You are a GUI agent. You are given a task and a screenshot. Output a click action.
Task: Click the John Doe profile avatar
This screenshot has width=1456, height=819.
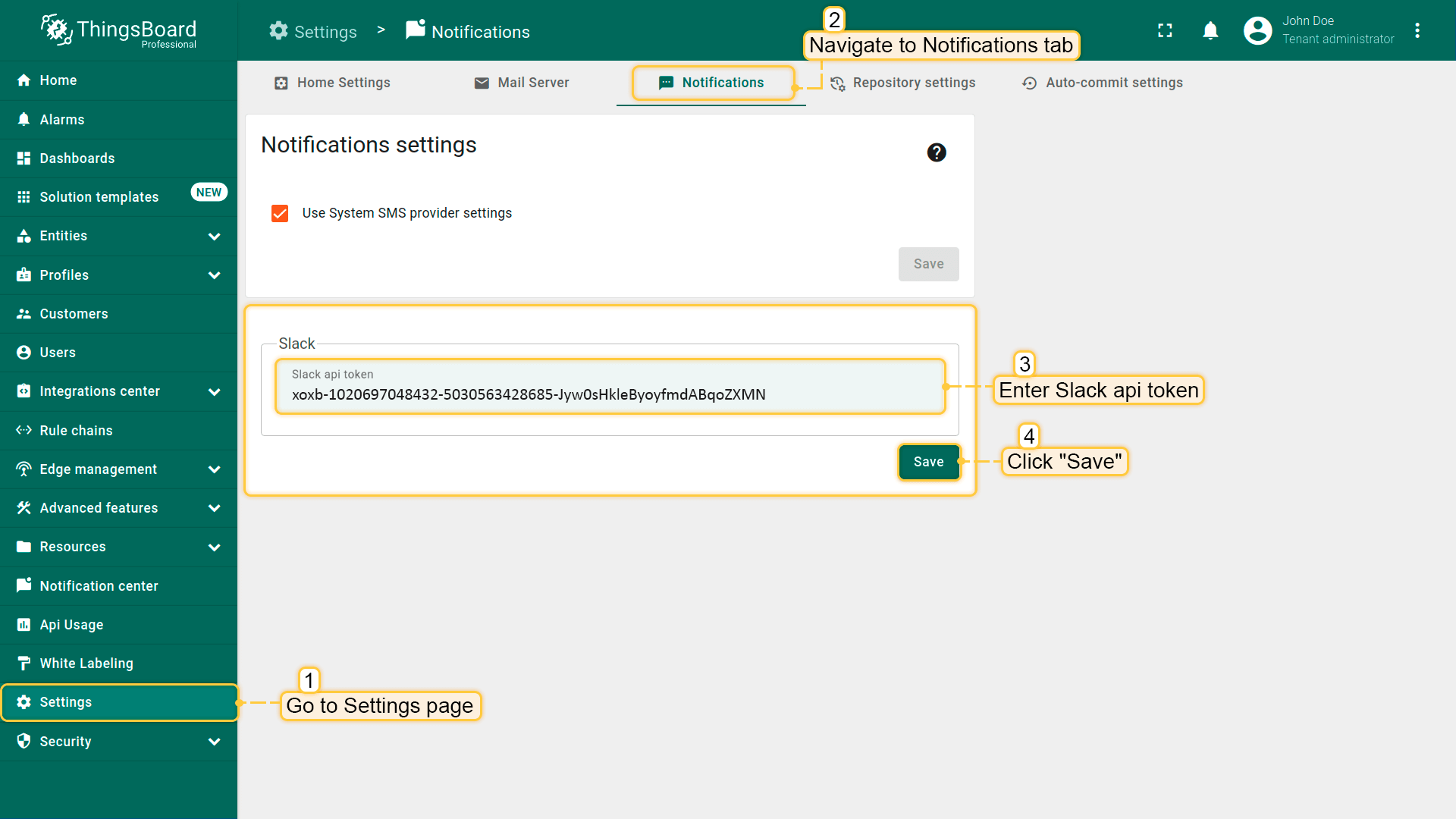(1257, 30)
